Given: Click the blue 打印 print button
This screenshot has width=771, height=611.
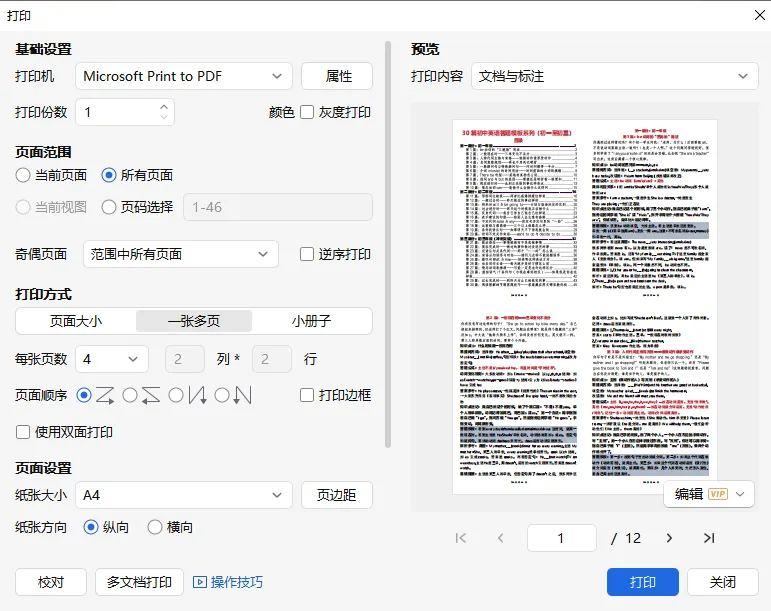Looking at the screenshot, I should (643, 582).
